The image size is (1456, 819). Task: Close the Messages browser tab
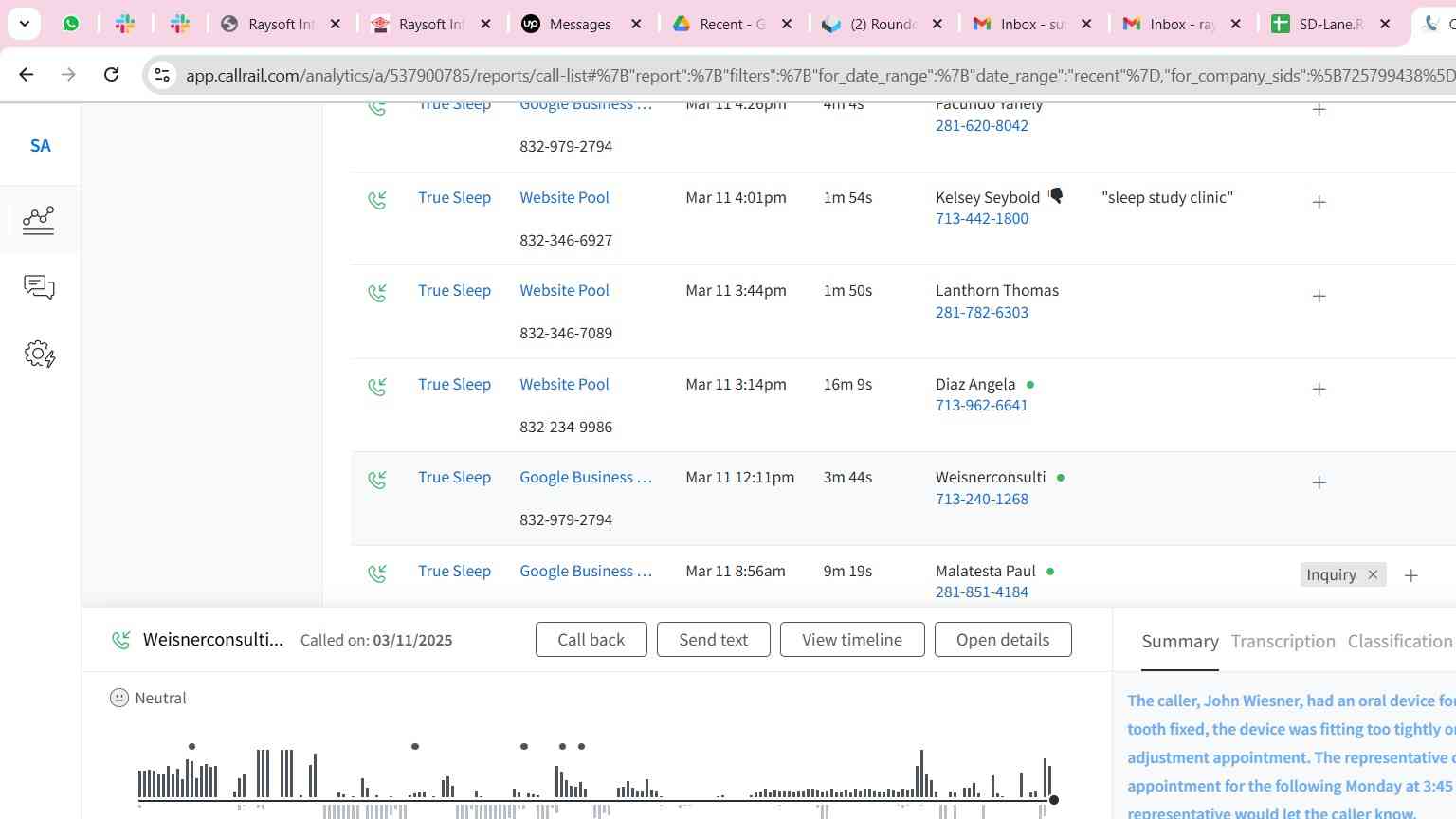[636, 24]
